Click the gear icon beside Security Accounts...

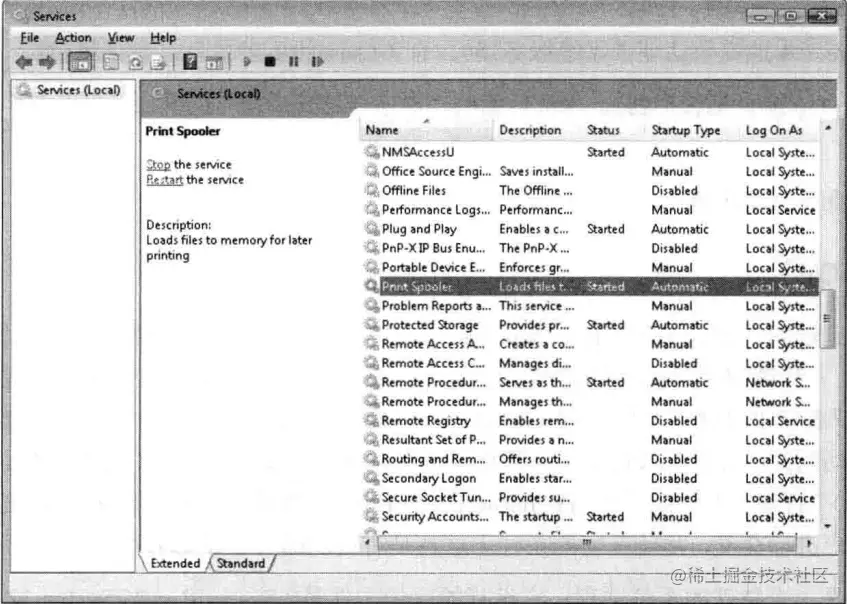click(372, 516)
